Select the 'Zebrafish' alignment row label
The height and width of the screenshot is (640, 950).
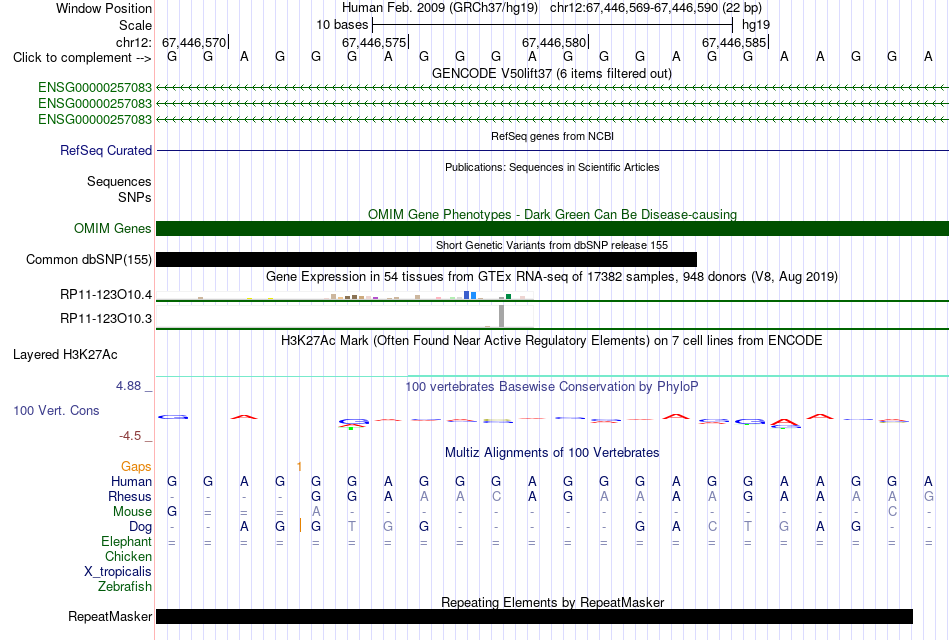[125, 587]
